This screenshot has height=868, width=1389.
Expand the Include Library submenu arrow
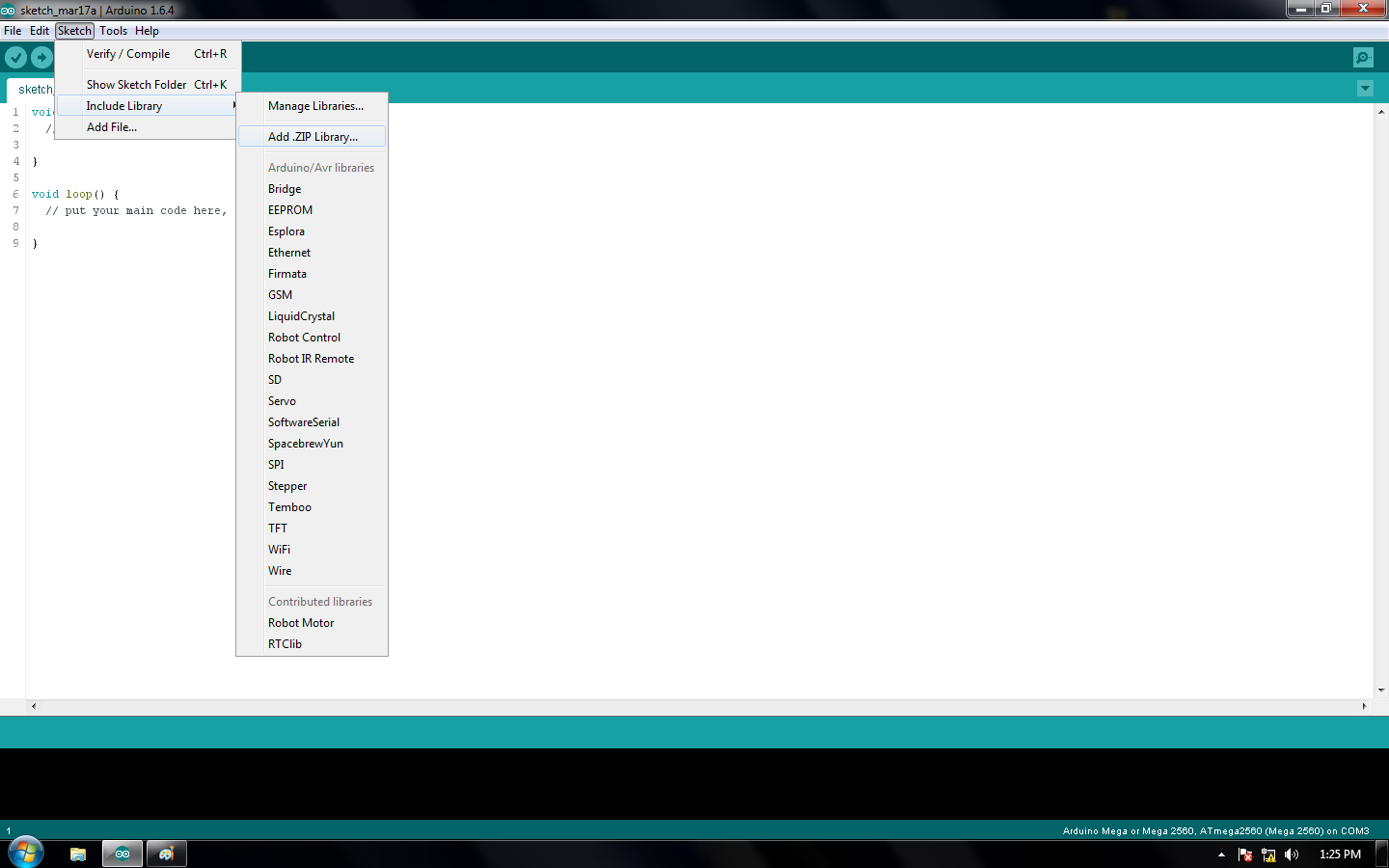point(234,105)
